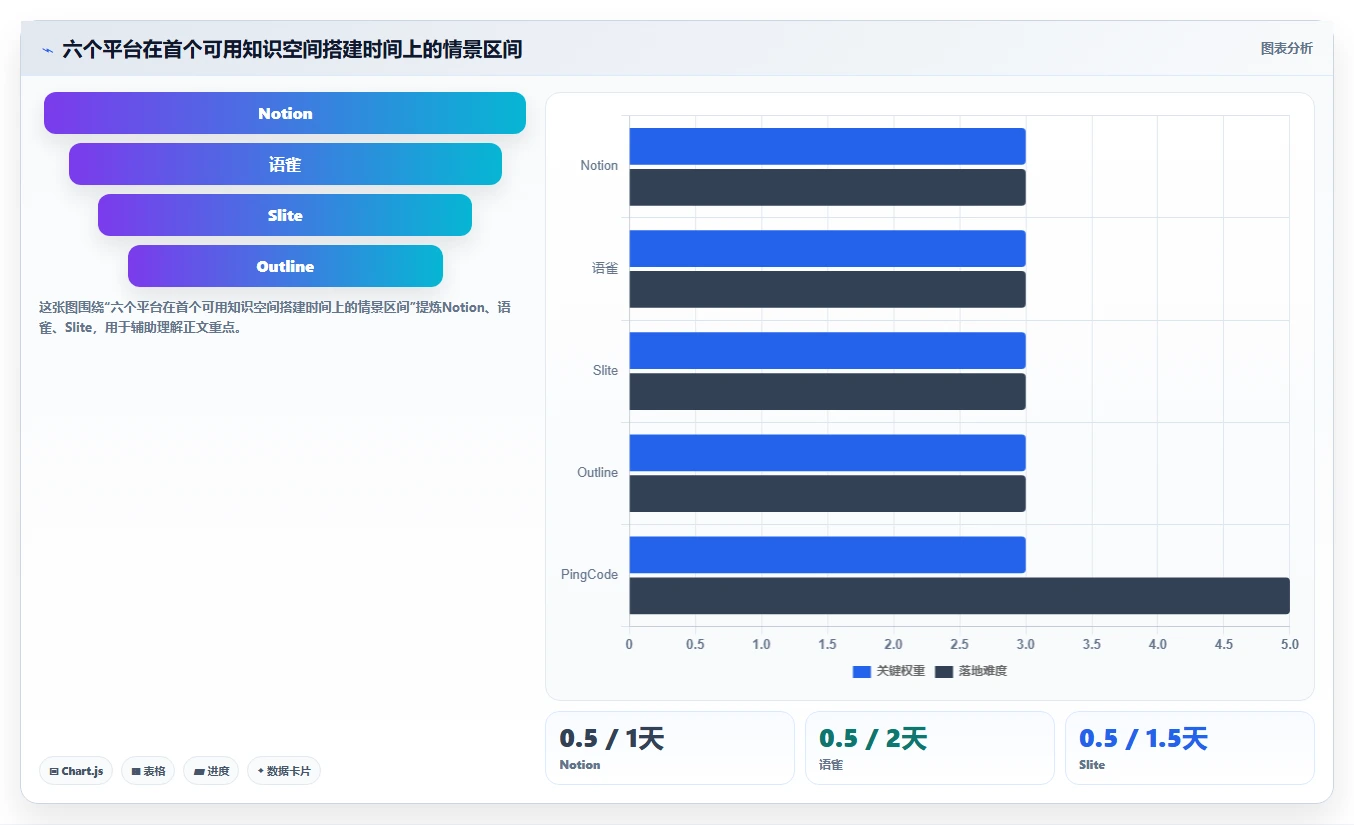
Task: Select the Outline funnel bar
Action: [285, 266]
